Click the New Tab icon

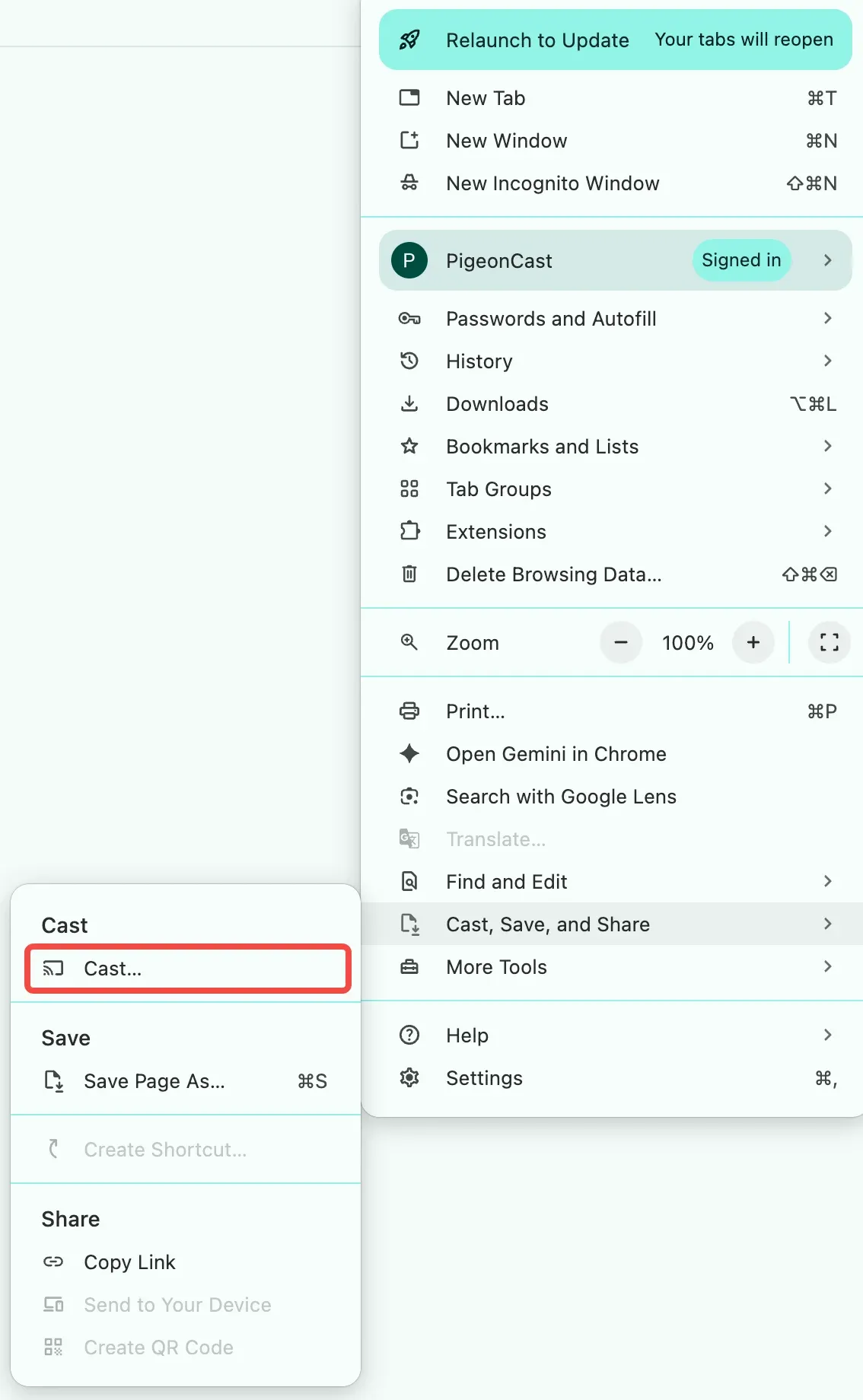pyautogui.click(x=409, y=97)
